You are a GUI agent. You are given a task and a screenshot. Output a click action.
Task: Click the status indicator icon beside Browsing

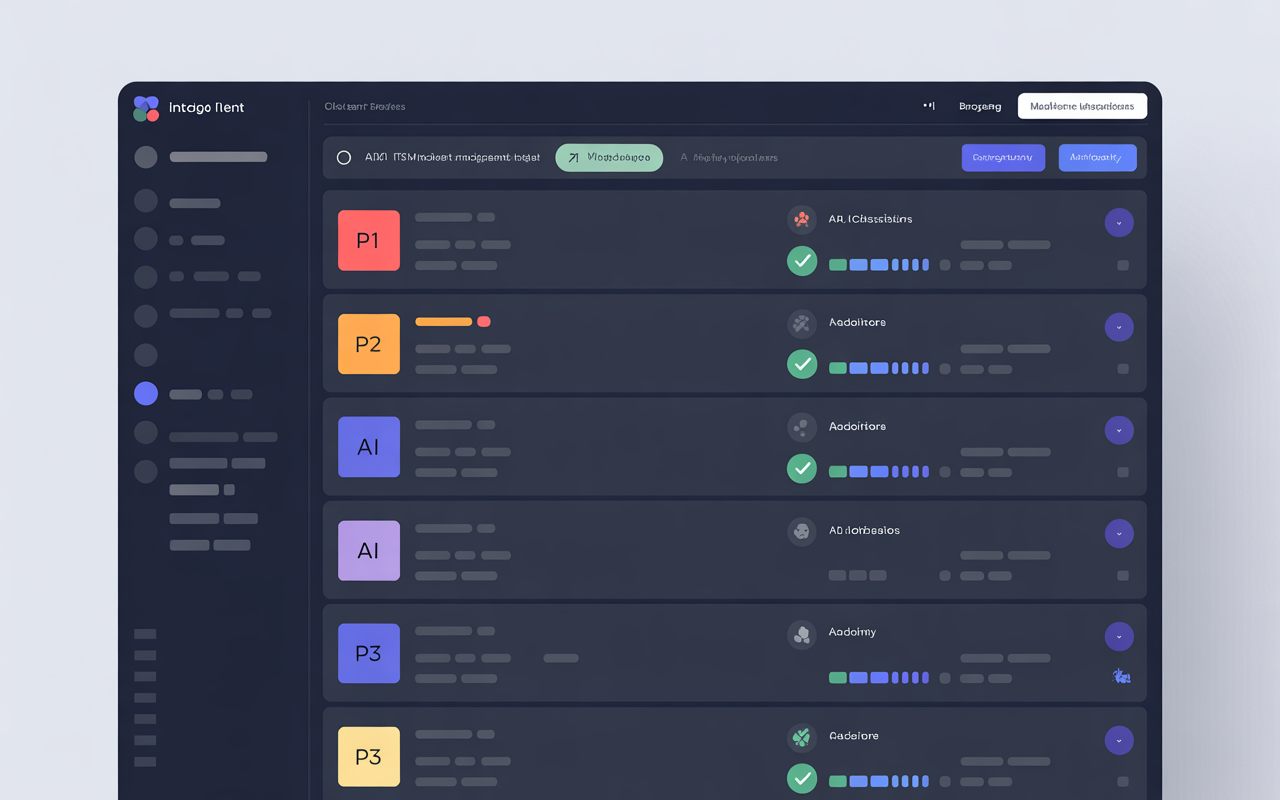pyautogui.click(x=928, y=105)
